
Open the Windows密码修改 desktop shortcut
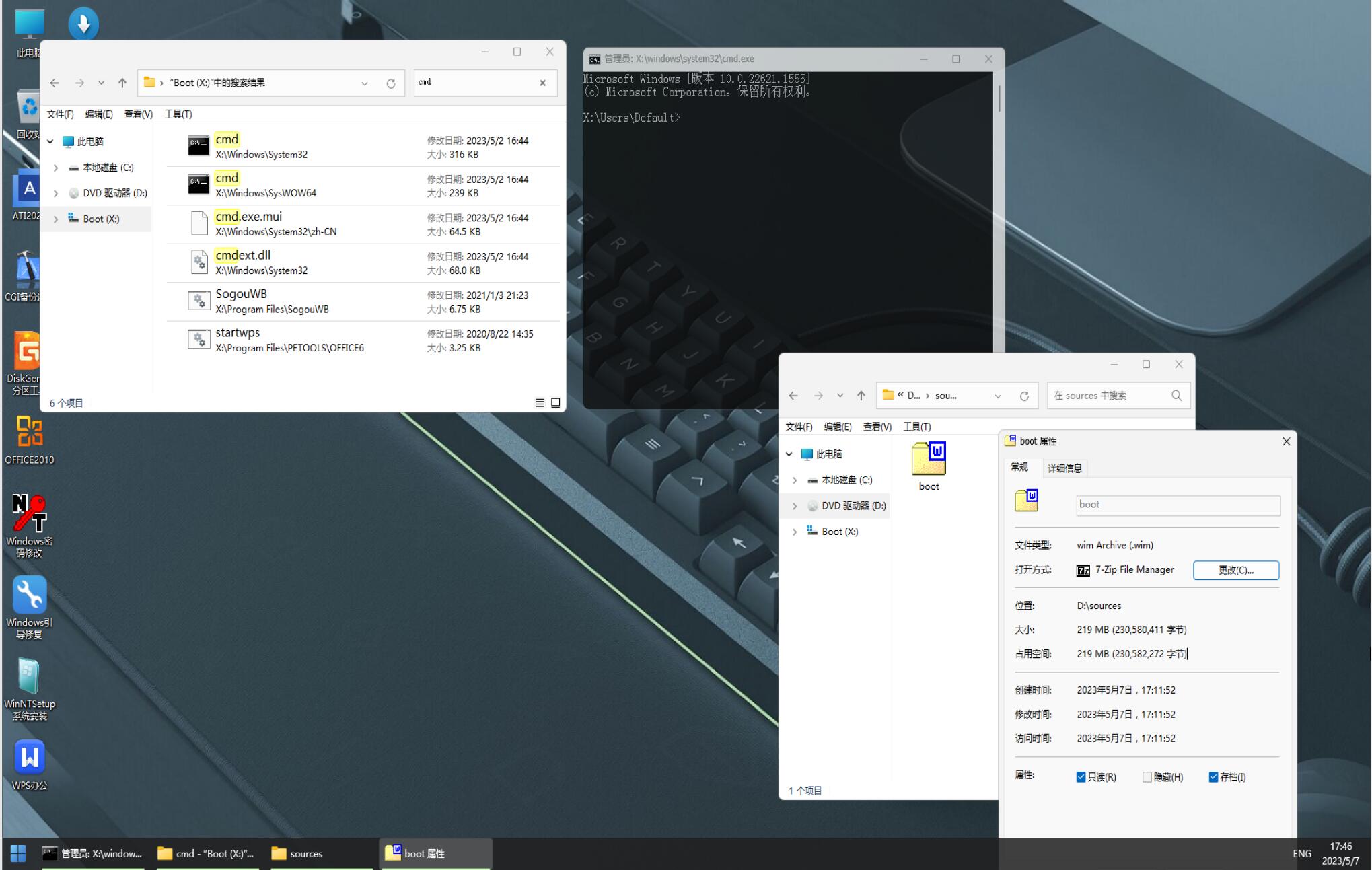29,525
